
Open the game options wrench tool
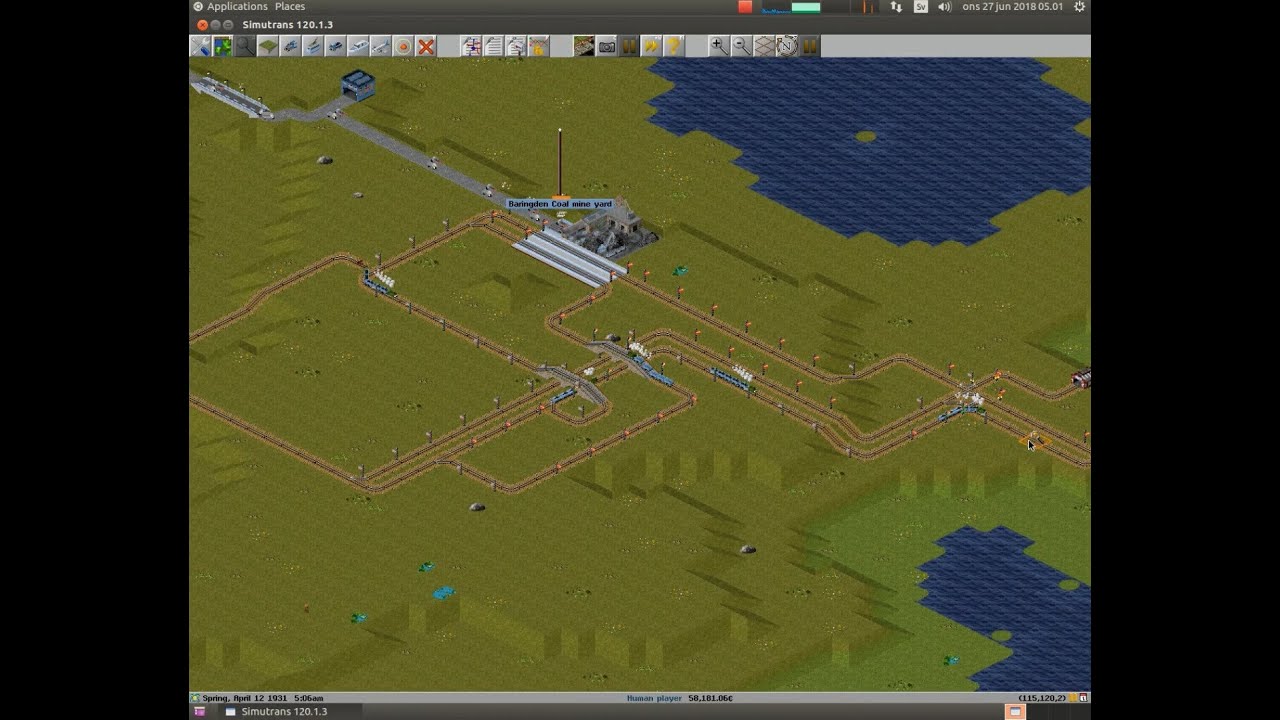coord(201,46)
